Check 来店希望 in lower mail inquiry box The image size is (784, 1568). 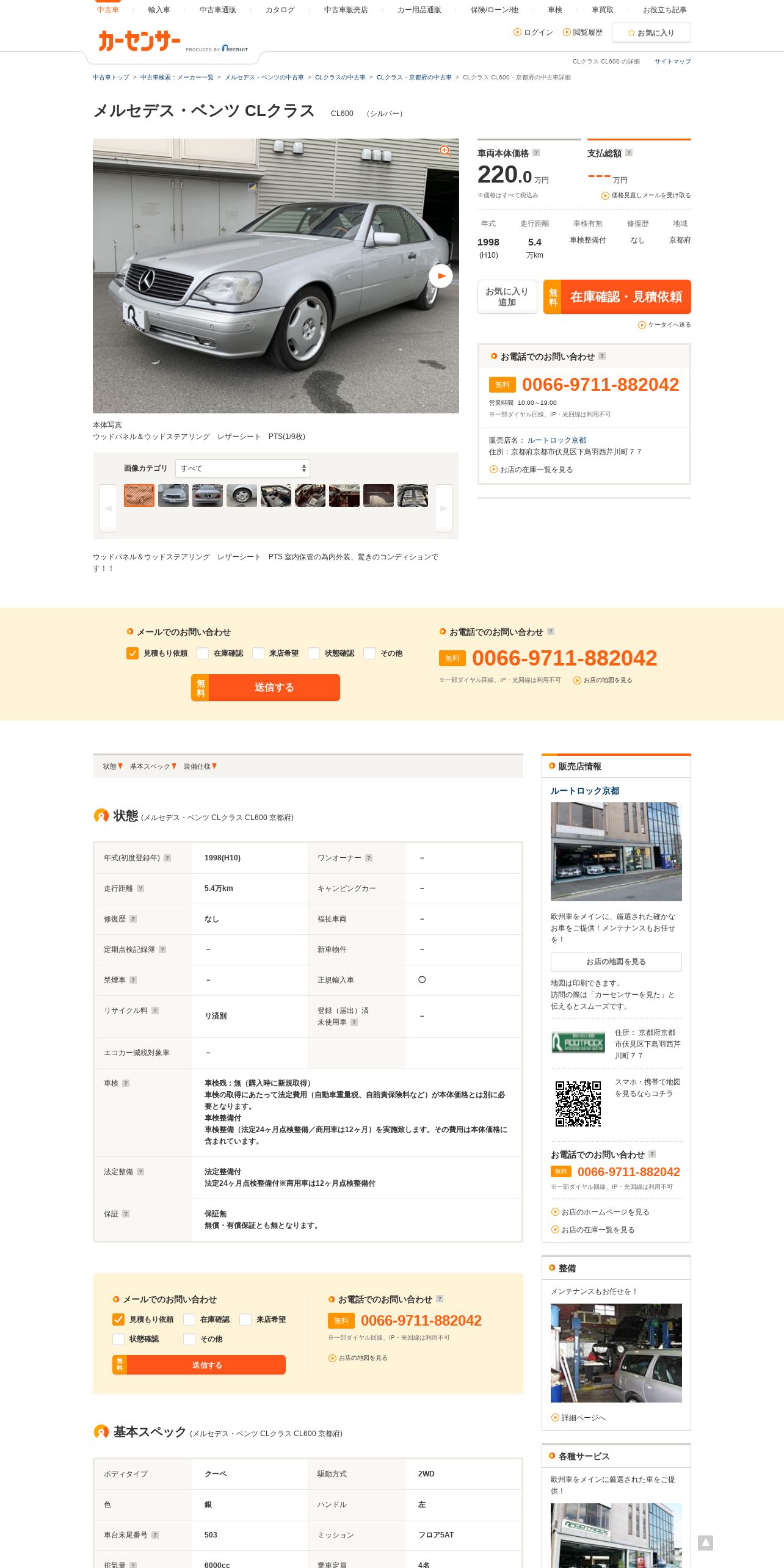coord(245,1319)
